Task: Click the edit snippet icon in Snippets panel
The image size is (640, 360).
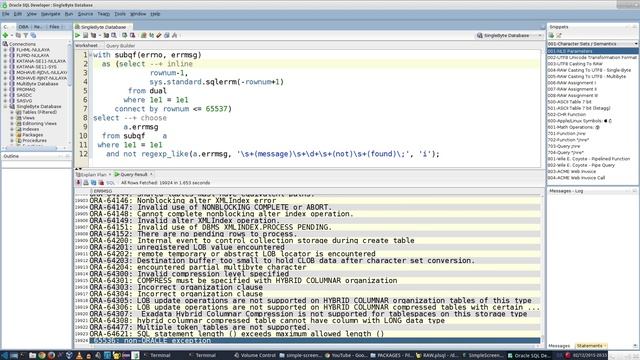Action: click(x=559, y=36)
